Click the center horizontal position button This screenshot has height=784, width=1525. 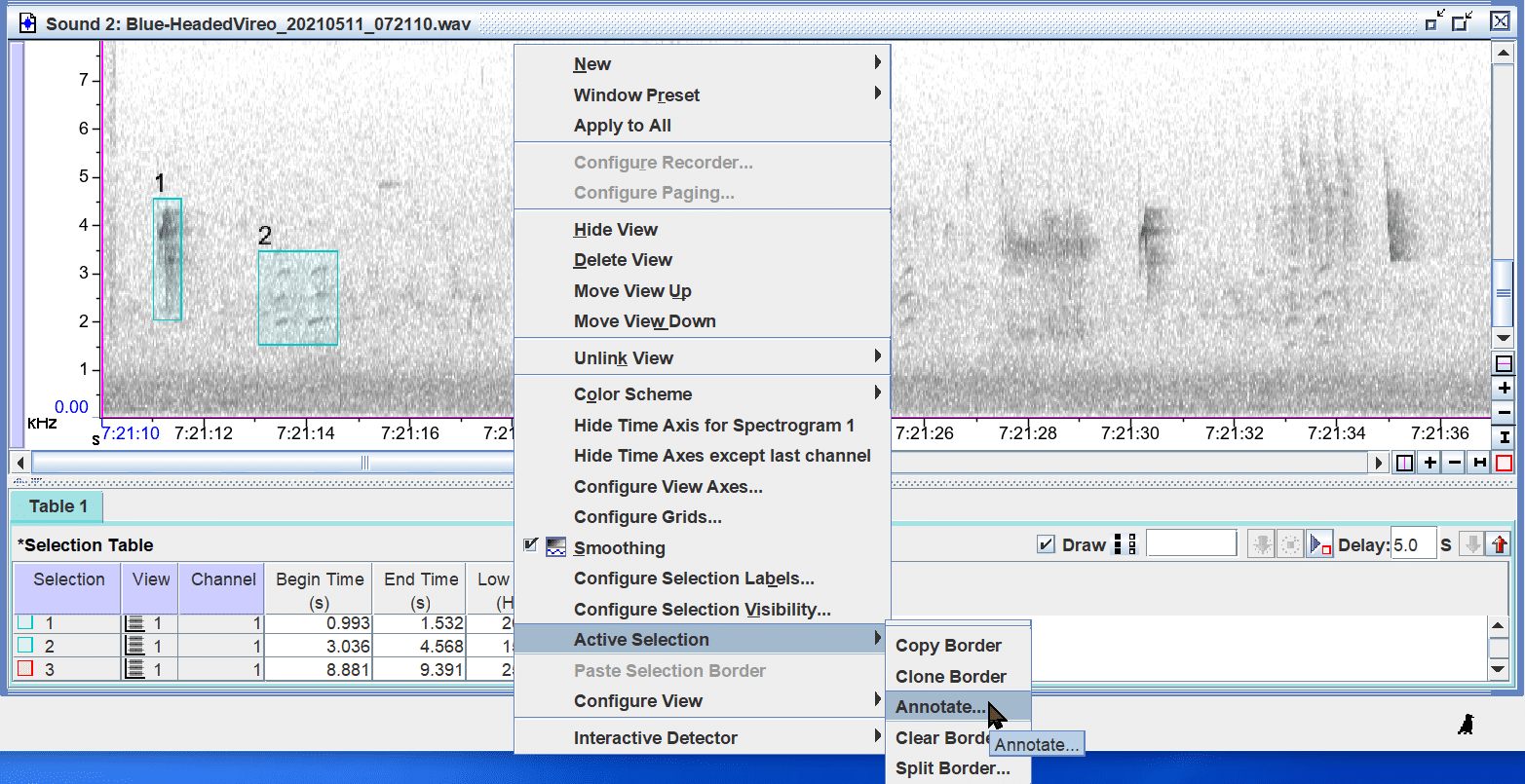[x=1404, y=463]
